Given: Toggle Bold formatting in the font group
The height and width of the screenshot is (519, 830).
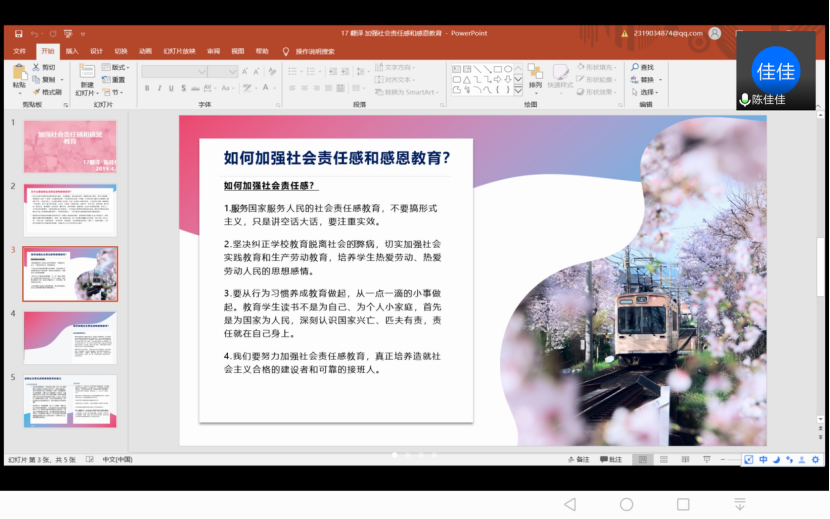Looking at the screenshot, I should pyautogui.click(x=147, y=88).
